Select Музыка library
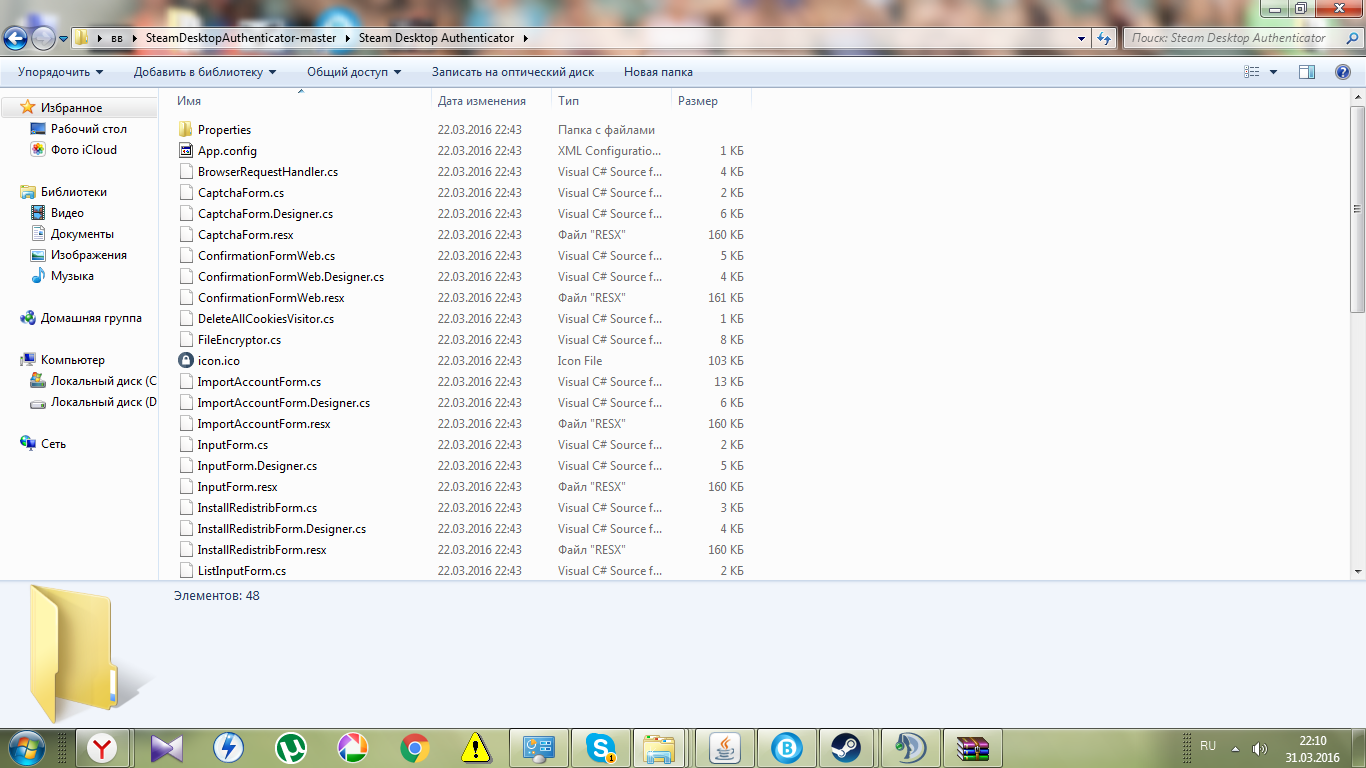The width and height of the screenshot is (1366, 768). pos(72,276)
